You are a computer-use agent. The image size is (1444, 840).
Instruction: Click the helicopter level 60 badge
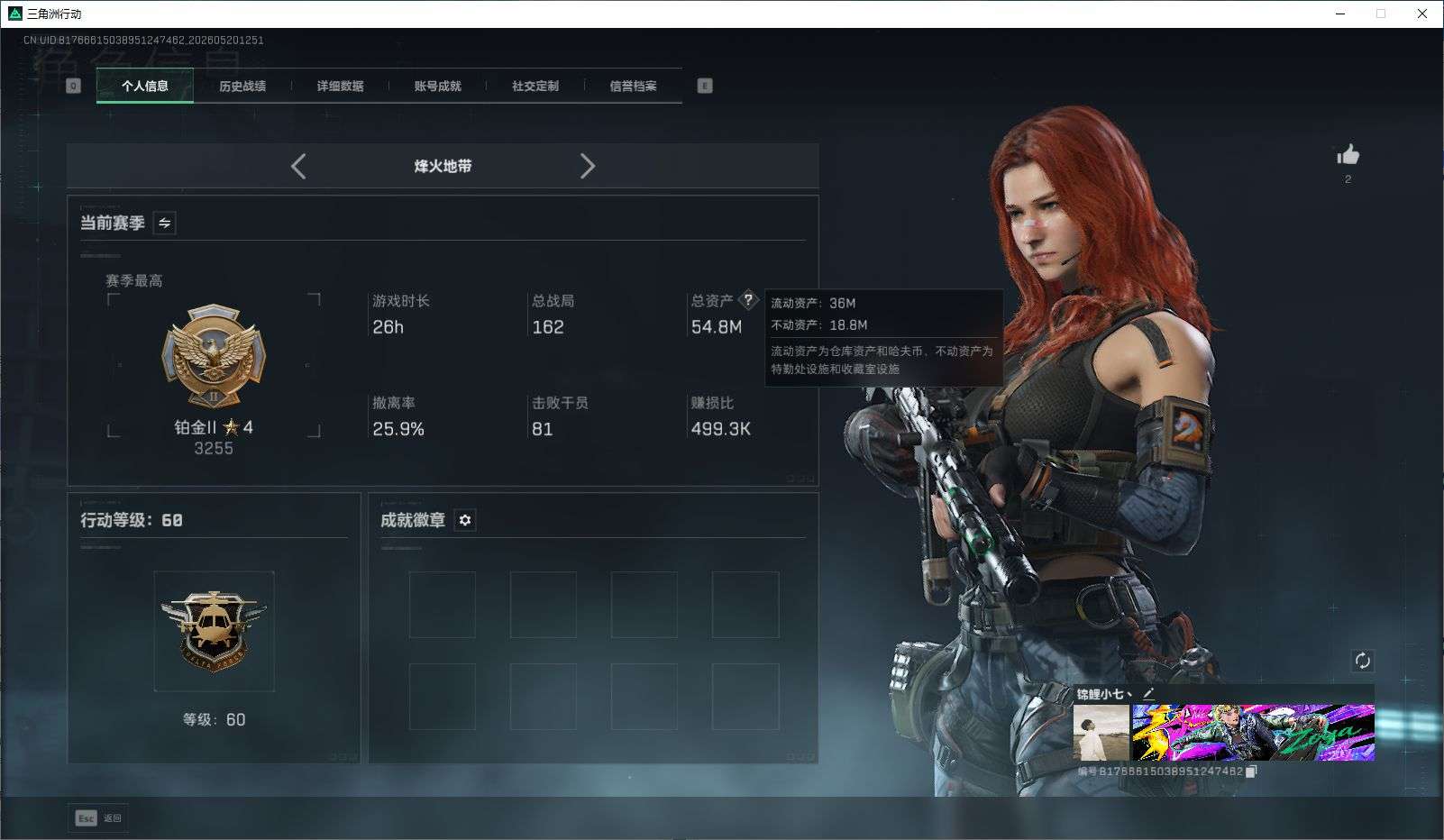pos(214,631)
